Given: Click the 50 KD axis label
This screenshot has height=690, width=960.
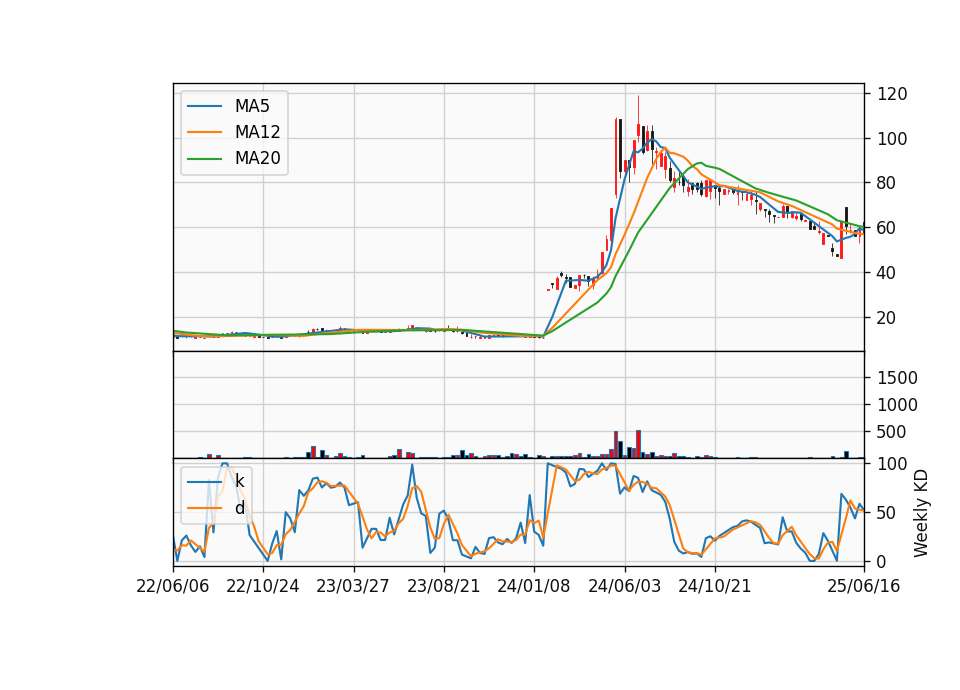Looking at the screenshot, I should (x=887, y=512).
